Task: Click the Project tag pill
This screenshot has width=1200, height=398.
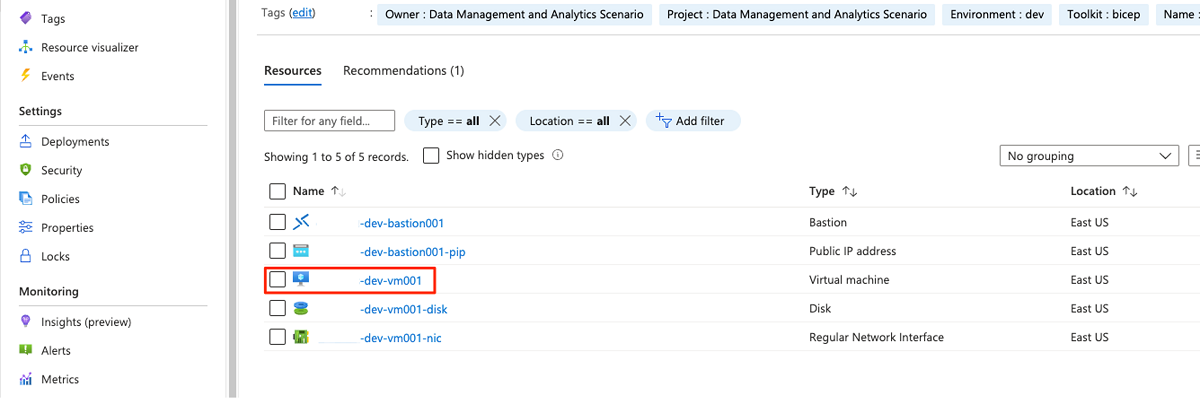Action: pos(797,15)
